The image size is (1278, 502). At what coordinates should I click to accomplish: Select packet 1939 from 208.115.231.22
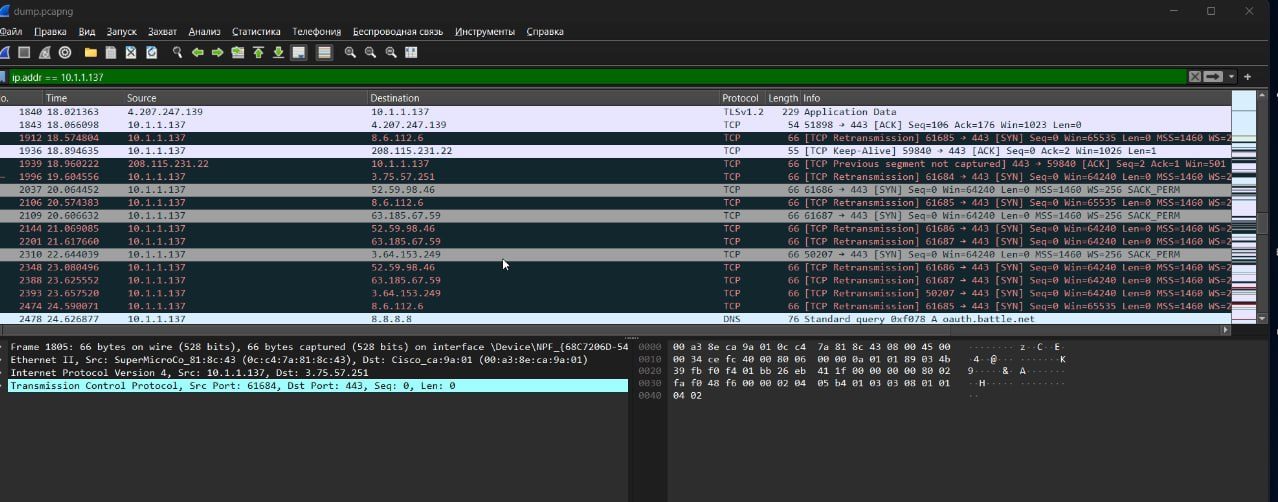coord(615,164)
